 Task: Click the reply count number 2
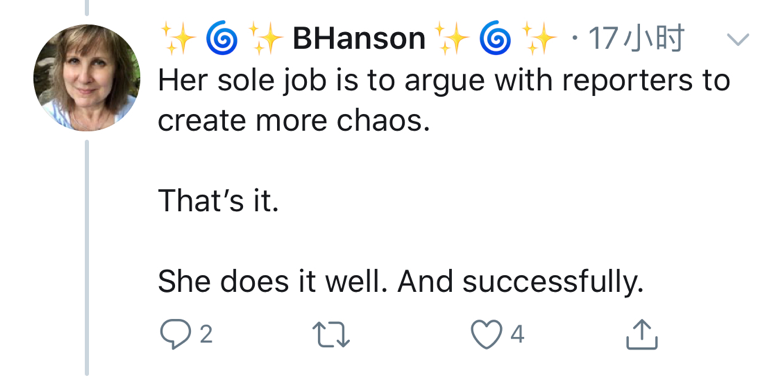206,334
